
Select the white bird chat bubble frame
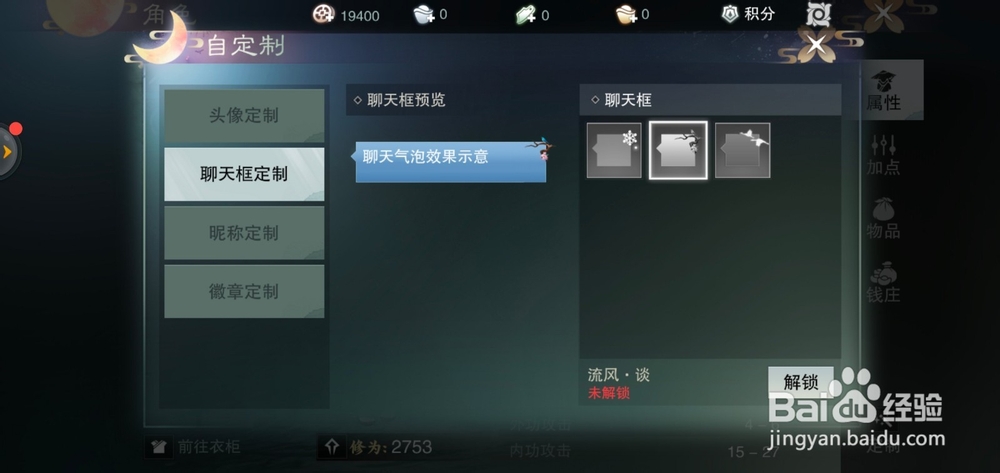742,150
